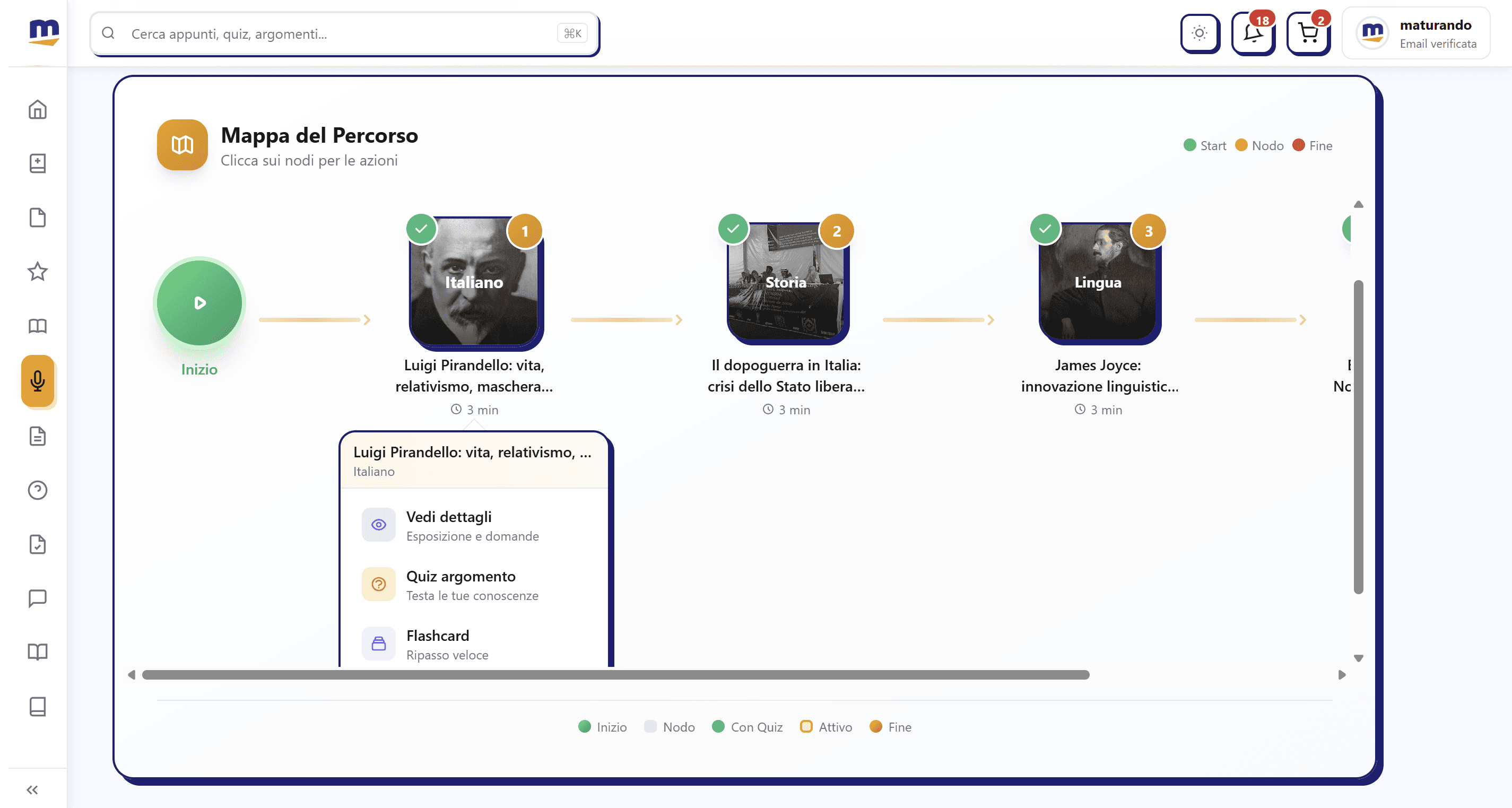Click the number 3 badge on Lingua node
This screenshot has height=808, width=1512.
(1149, 231)
